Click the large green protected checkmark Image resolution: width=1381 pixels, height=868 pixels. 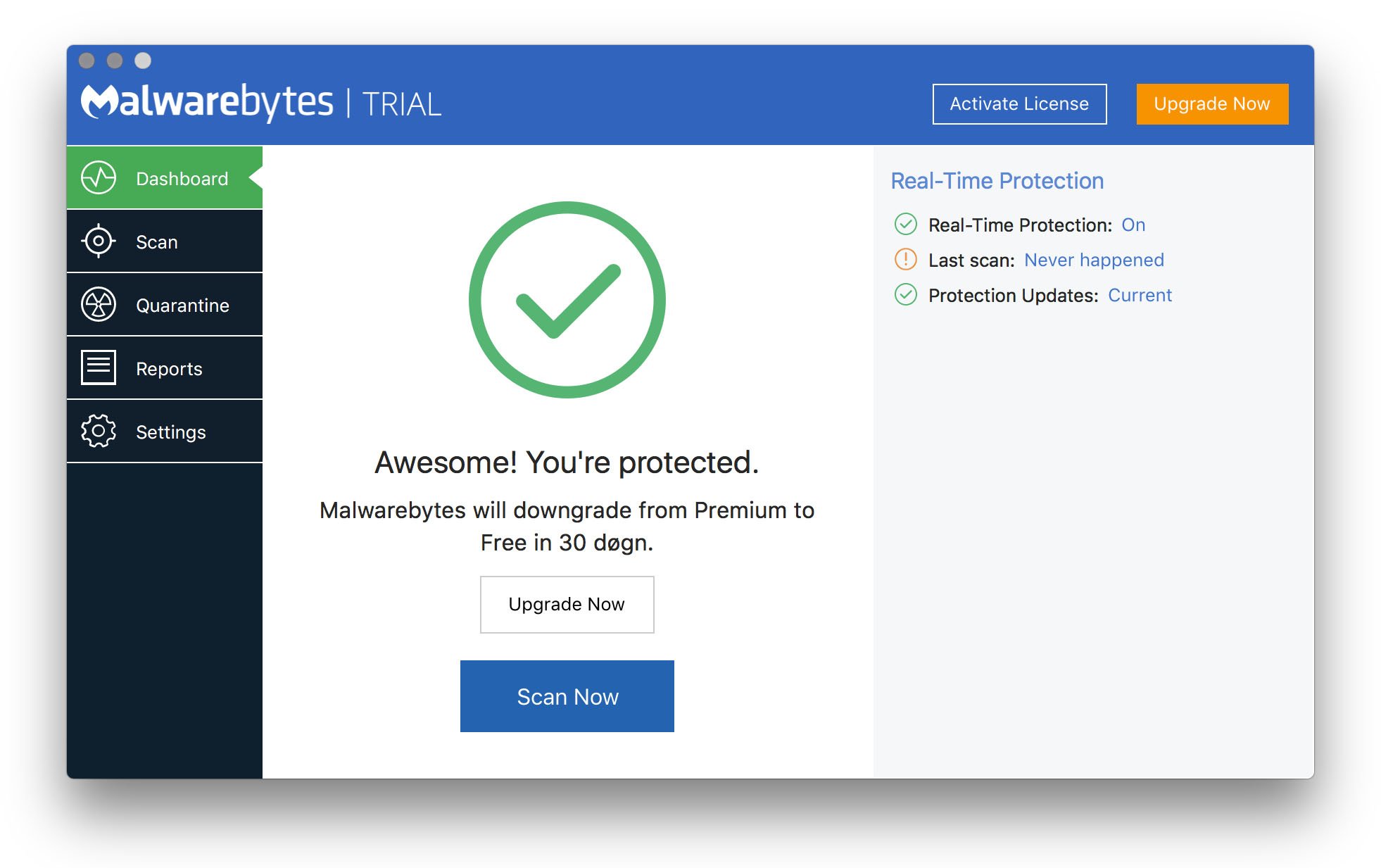[567, 300]
